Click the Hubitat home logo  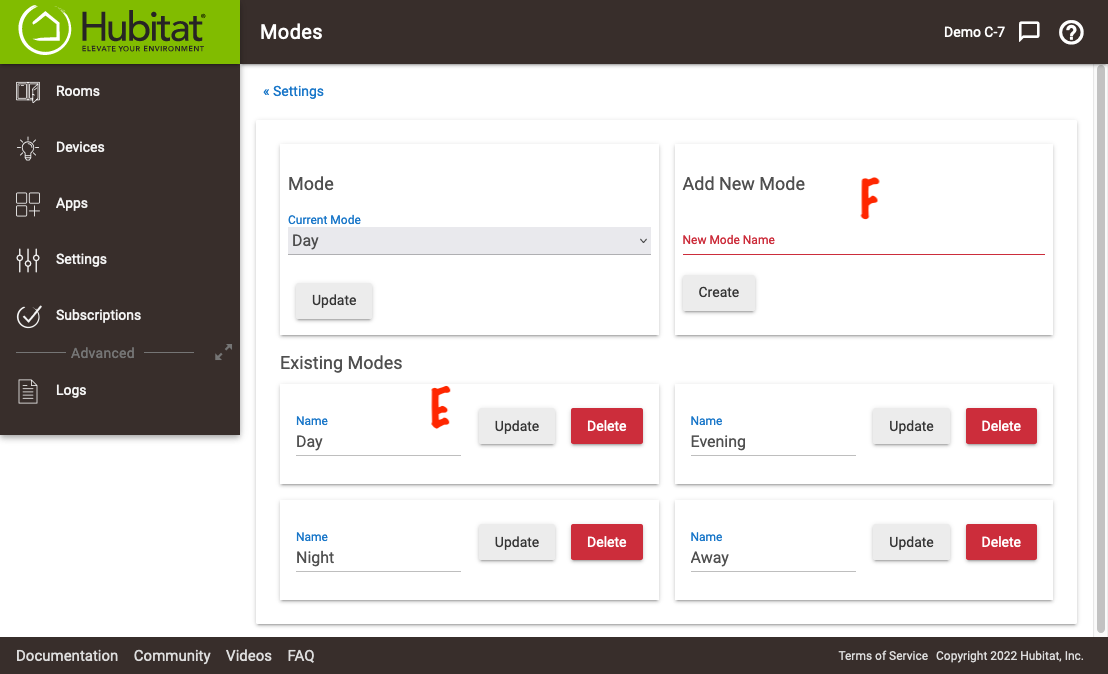point(112,31)
